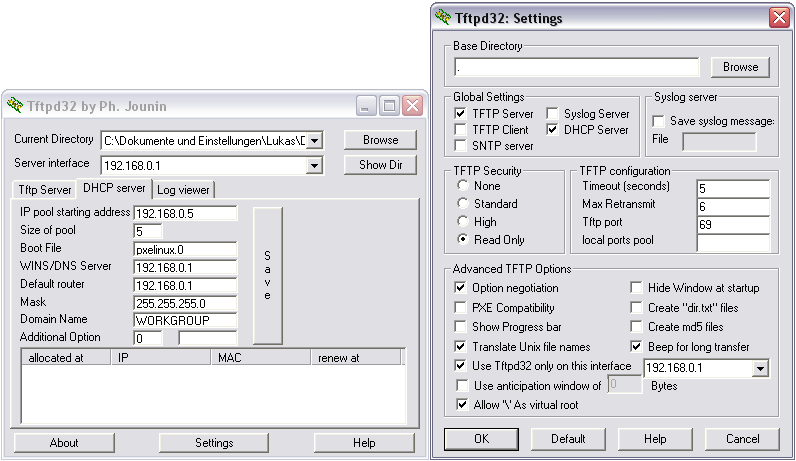Click Default button in Settings

click(x=568, y=439)
